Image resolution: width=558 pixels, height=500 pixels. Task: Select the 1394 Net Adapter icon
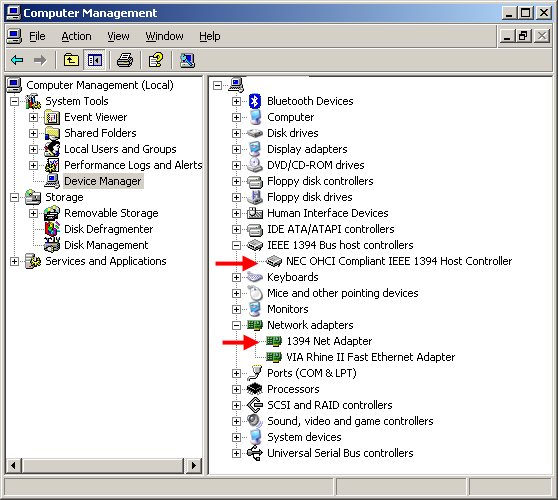(x=274, y=341)
